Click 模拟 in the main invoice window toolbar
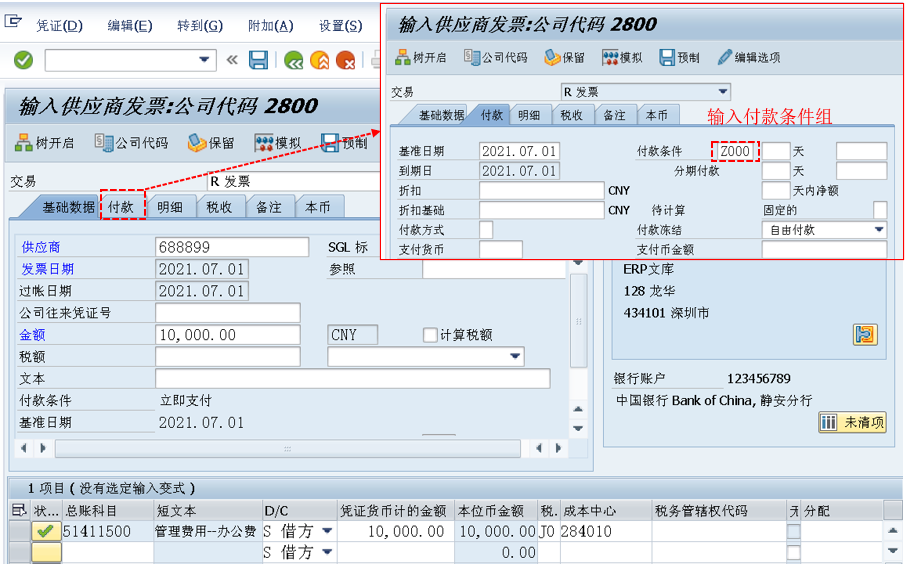The height and width of the screenshot is (569, 912). 277,143
